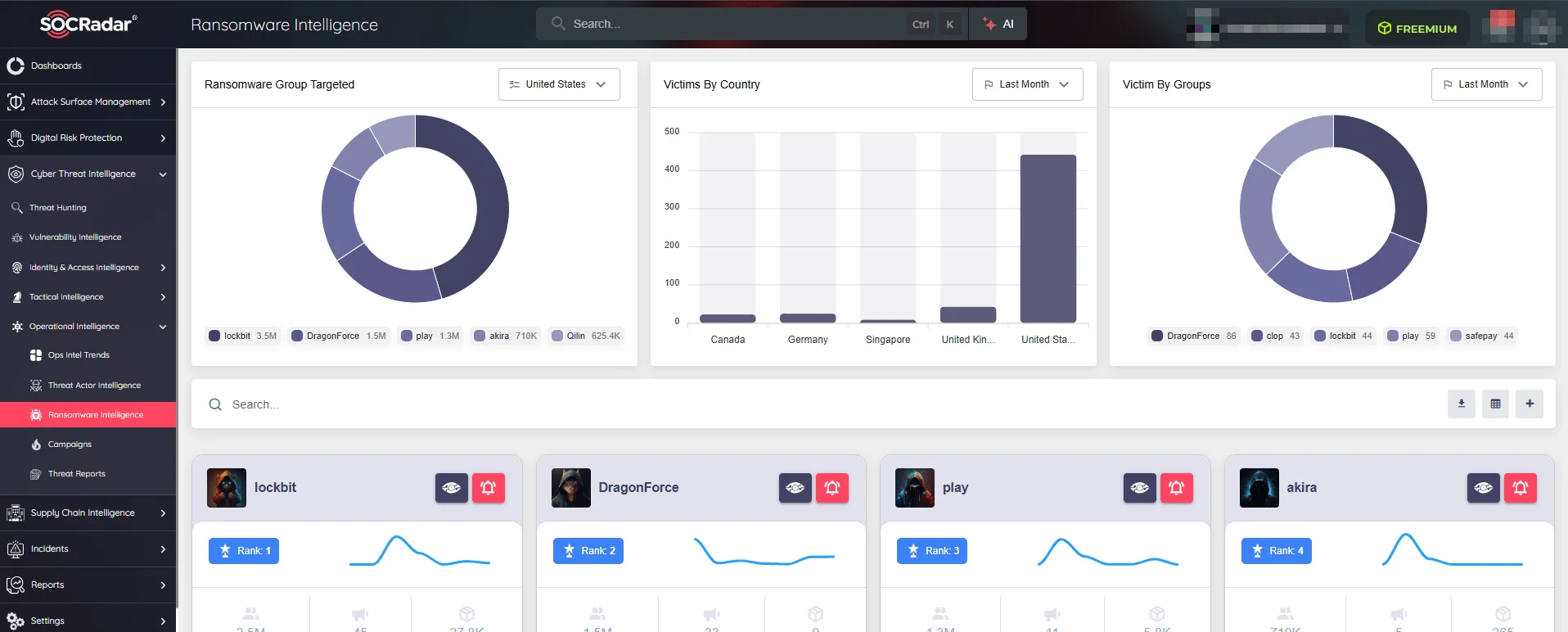Collapse Operational Intelligence chevron
This screenshot has width=1568, height=632.
(x=163, y=327)
